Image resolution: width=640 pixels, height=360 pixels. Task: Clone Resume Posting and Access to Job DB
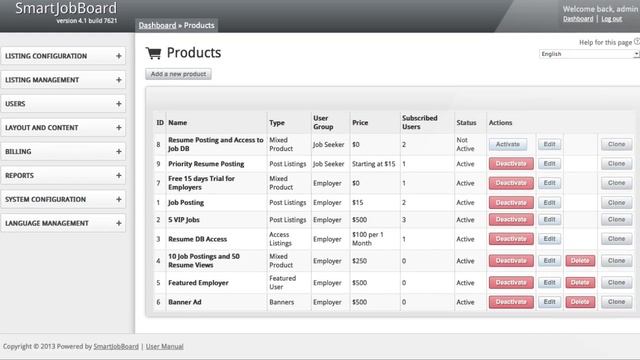coord(616,144)
